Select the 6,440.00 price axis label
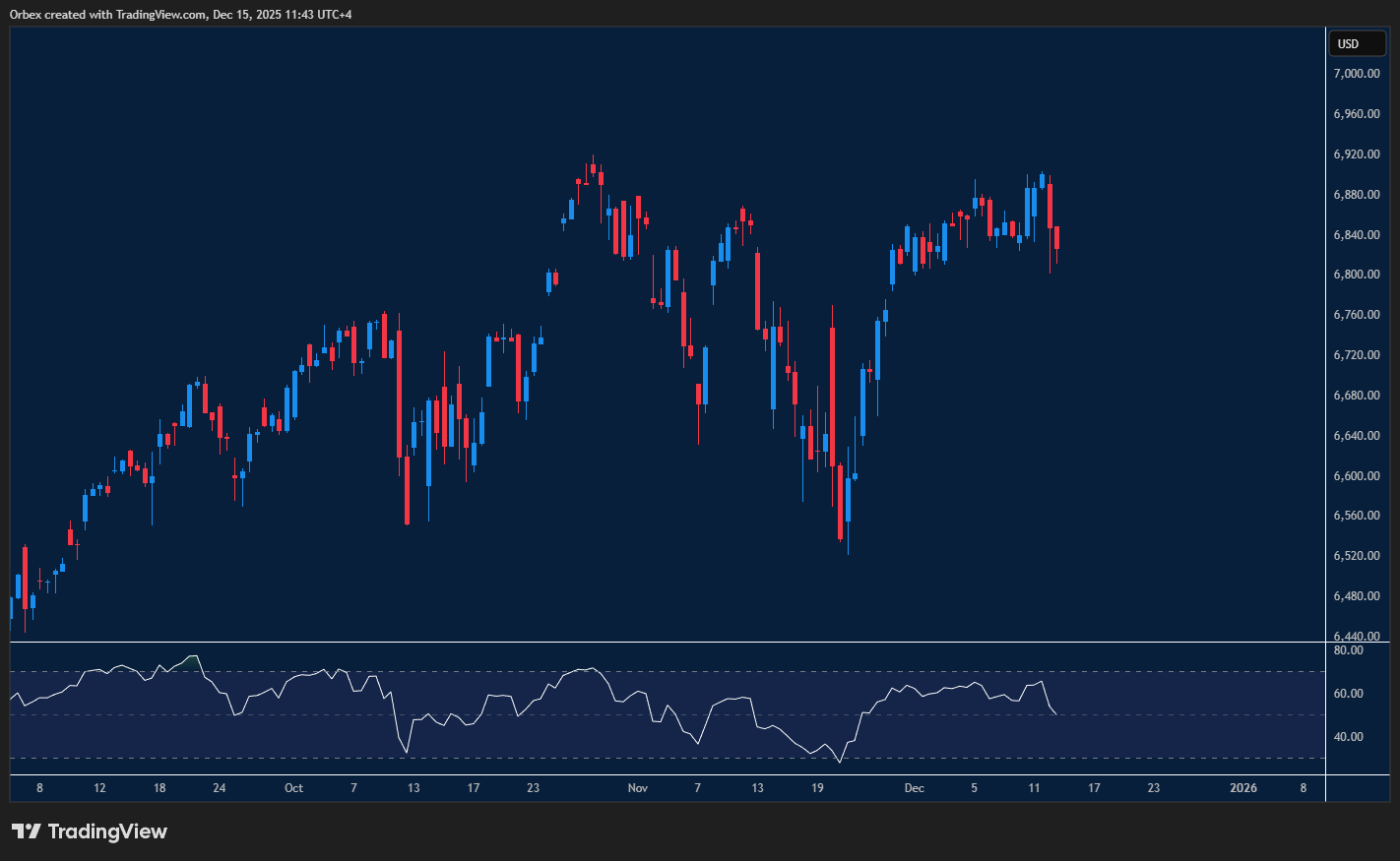The height and width of the screenshot is (861, 1400). pos(1356,637)
